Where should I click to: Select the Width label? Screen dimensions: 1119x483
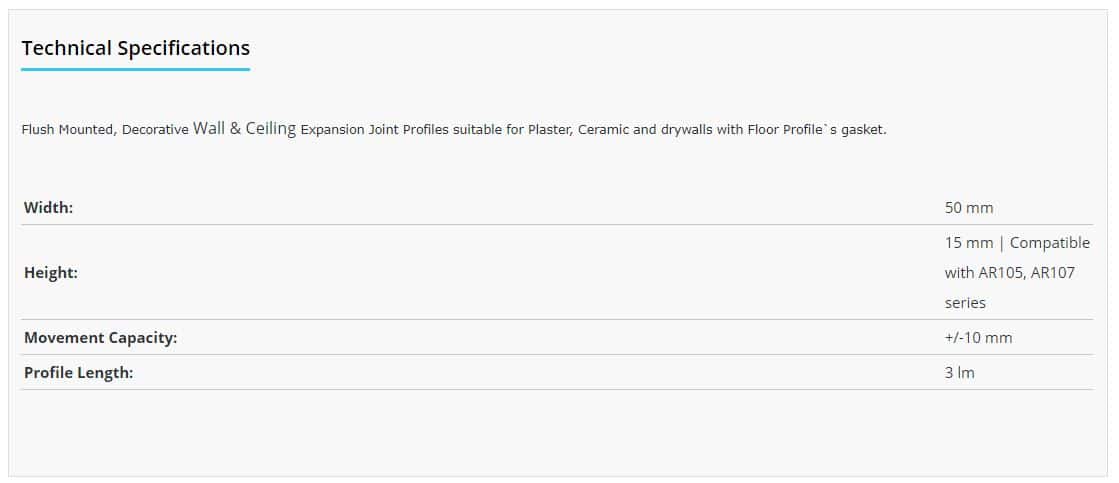(49, 208)
